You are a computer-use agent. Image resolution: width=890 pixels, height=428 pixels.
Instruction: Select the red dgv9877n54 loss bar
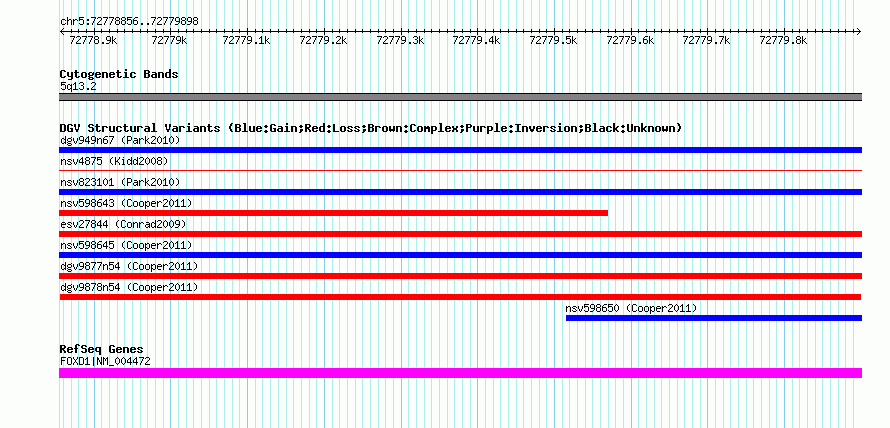coord(460,276)
